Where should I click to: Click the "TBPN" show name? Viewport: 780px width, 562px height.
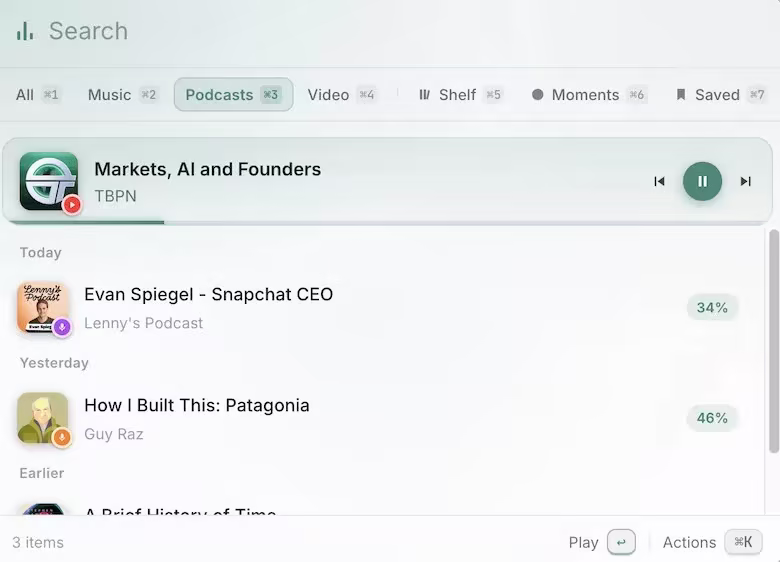point(115,196)
